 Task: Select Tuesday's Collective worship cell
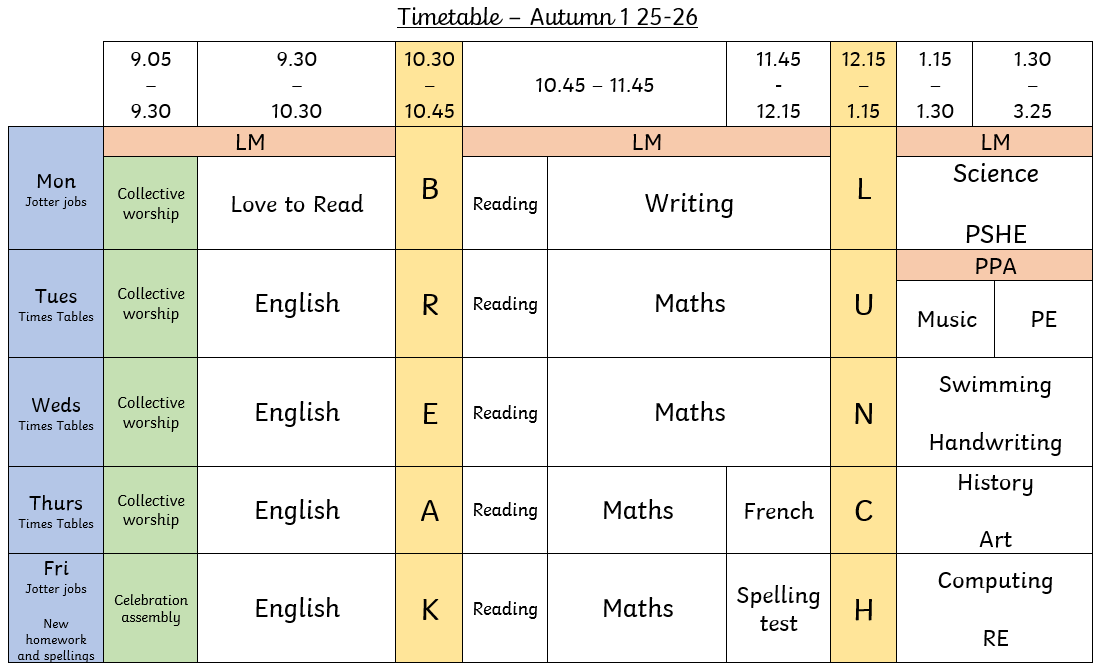click(x=151, y=303)
